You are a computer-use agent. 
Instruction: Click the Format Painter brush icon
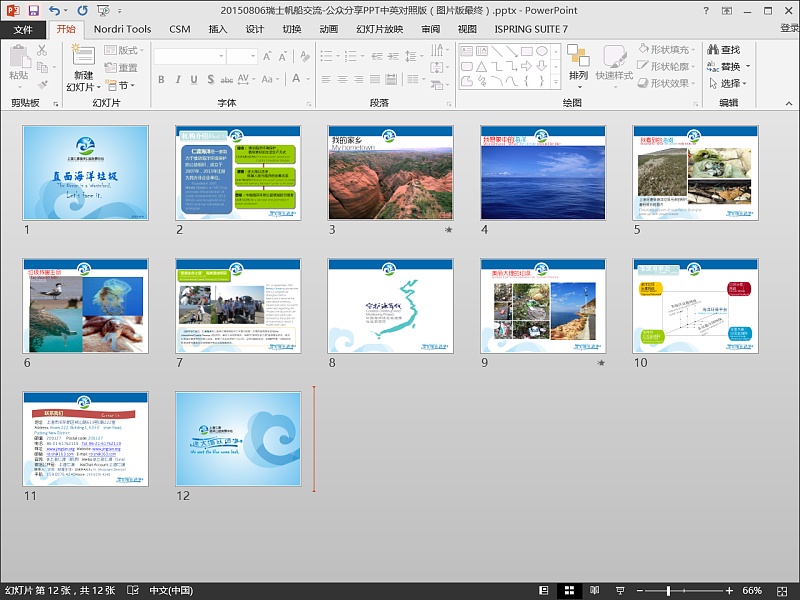42,84
